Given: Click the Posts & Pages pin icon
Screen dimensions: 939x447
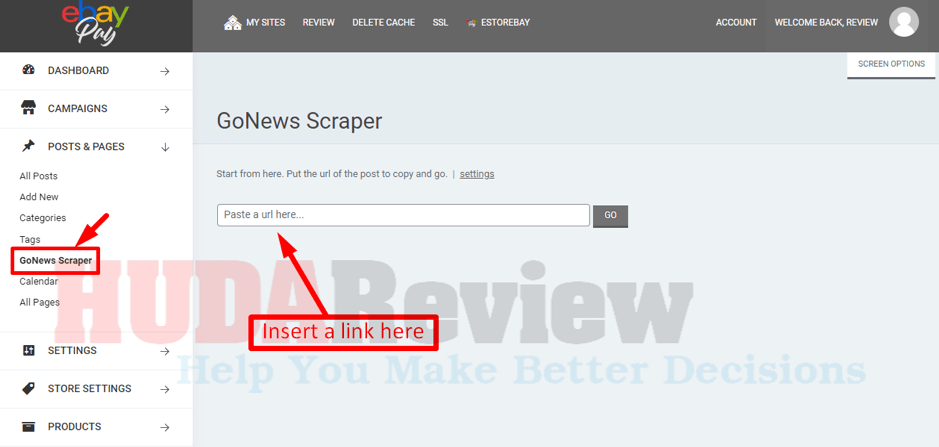Looking at the screenshot, I should 28,146.
